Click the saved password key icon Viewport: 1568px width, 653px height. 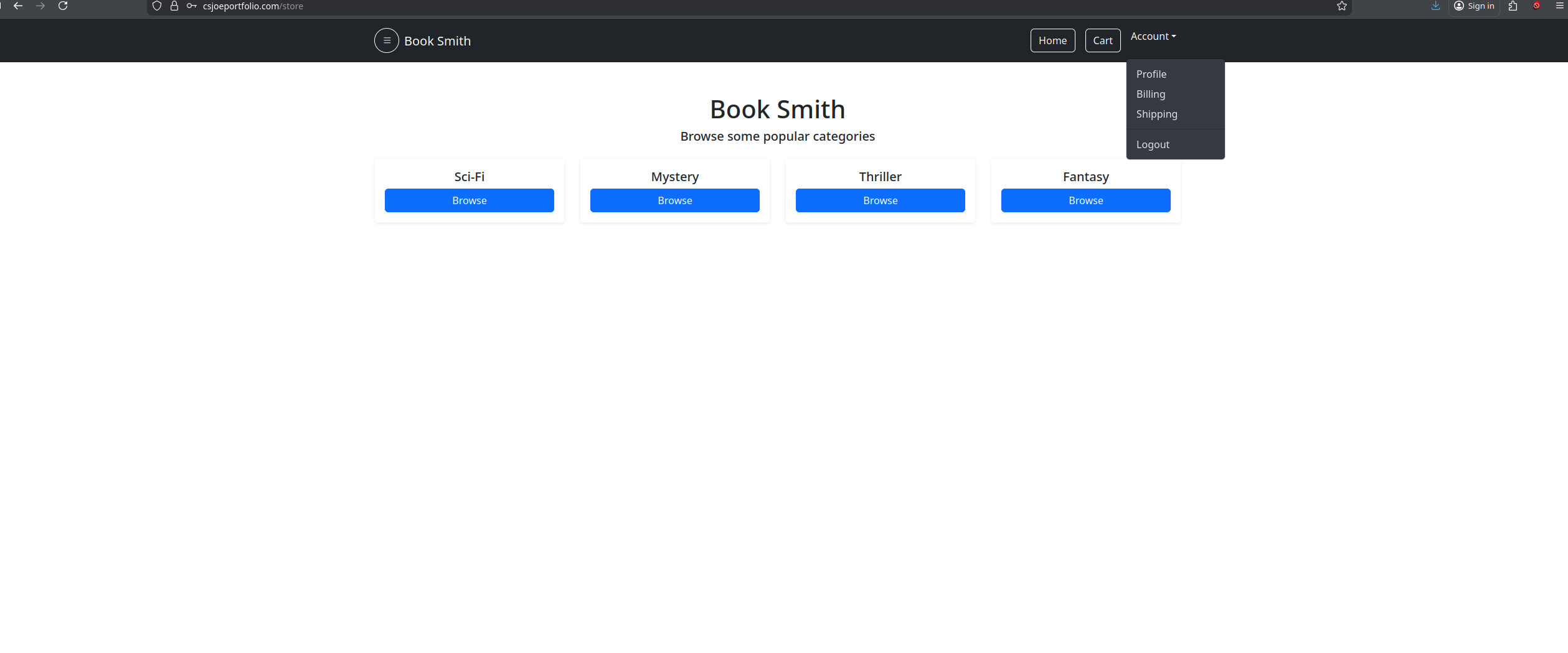point(192,6)
